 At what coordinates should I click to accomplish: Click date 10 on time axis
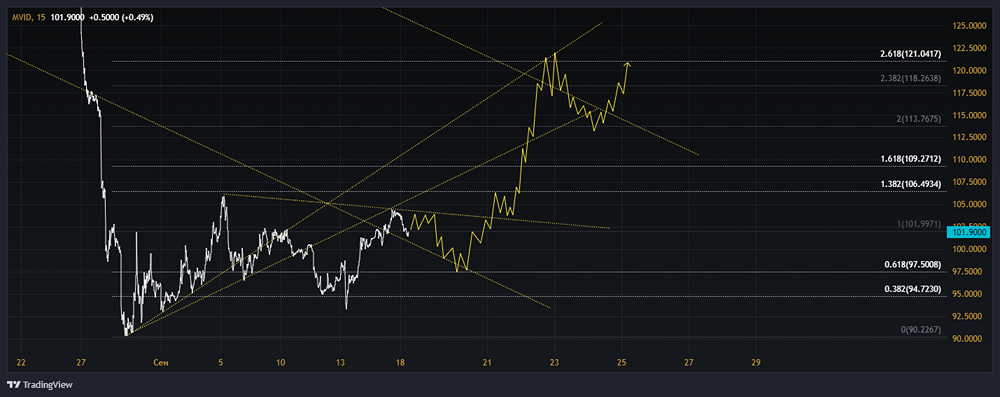tap(281, 363)
